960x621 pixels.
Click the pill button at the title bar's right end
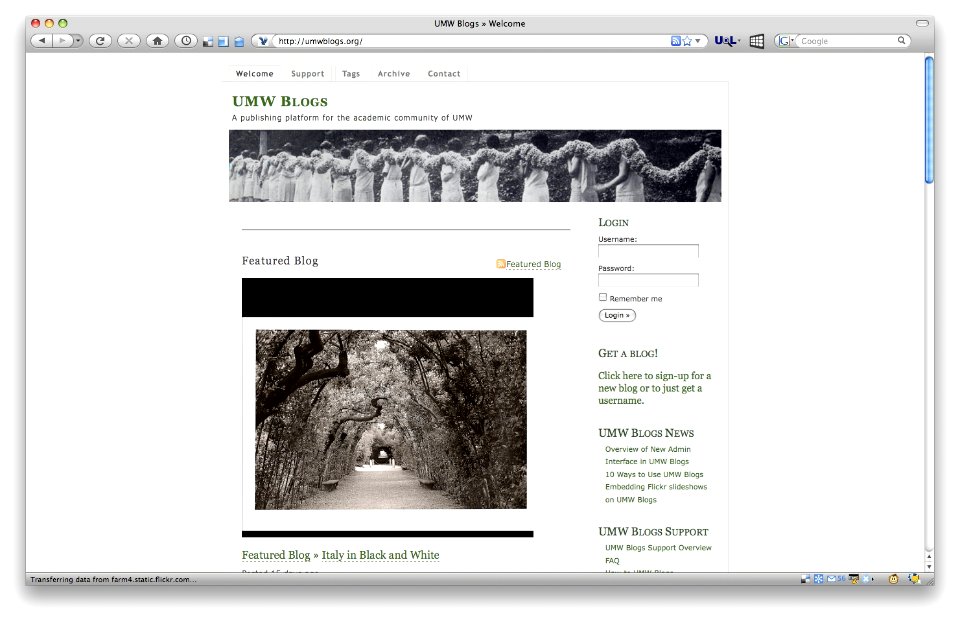click(922, 23)
